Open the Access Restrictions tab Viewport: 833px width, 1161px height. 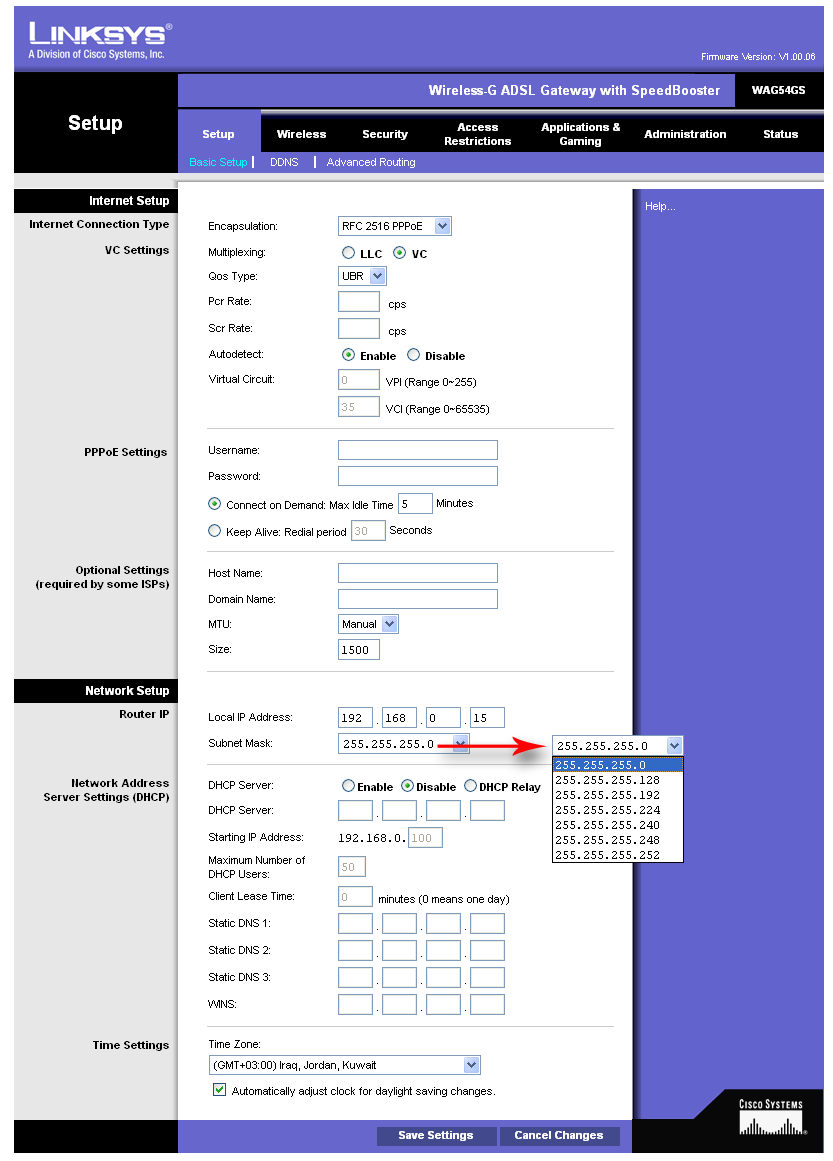(x=478, y=134)
